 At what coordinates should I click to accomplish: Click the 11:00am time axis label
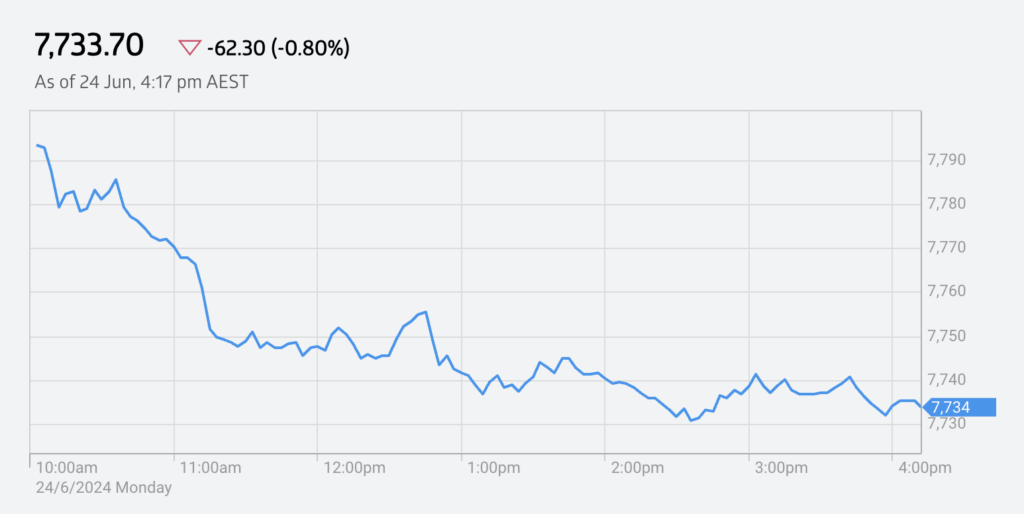[x=210, y=468]
